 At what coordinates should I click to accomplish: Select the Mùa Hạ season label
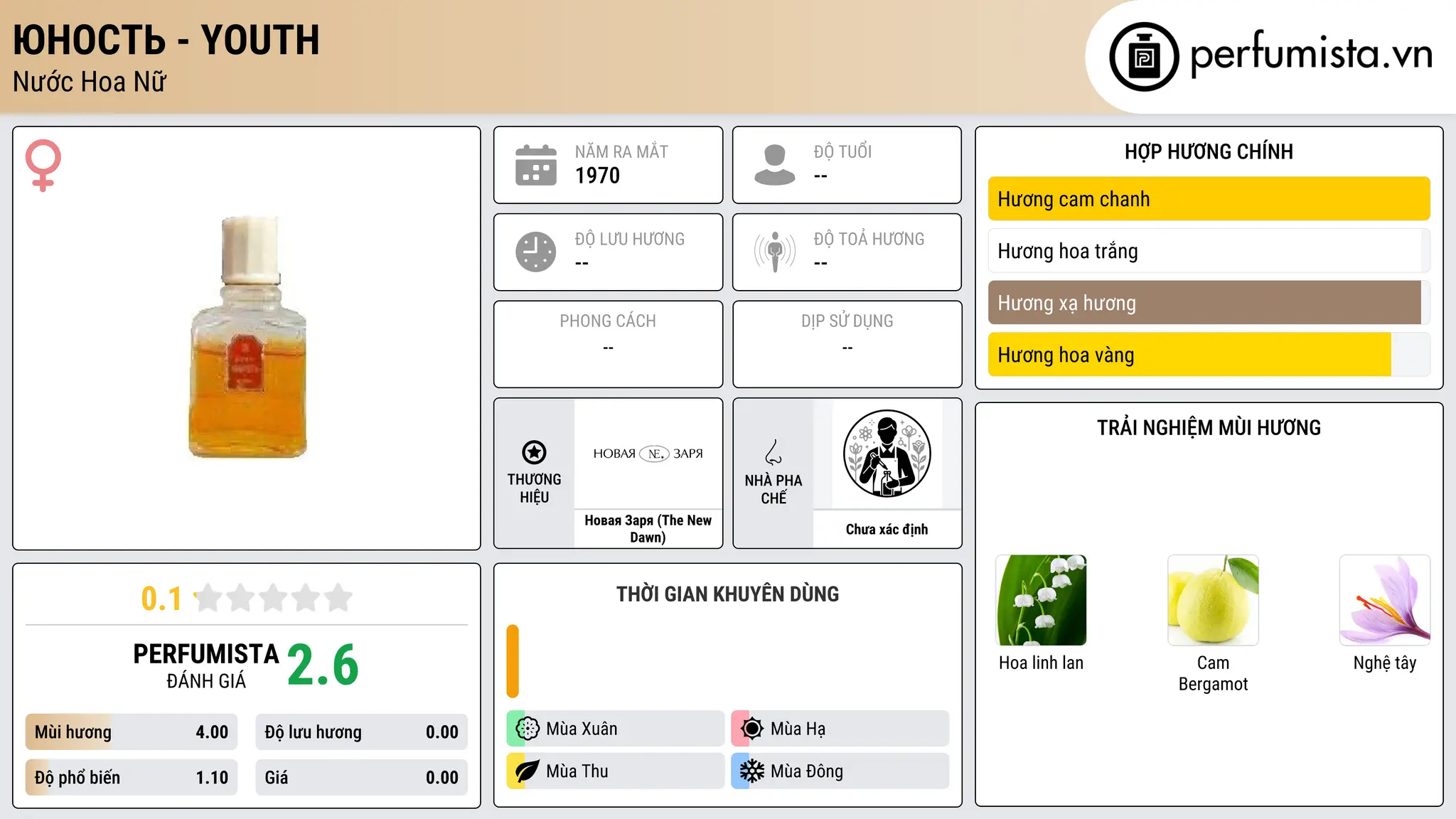point(798,729)
